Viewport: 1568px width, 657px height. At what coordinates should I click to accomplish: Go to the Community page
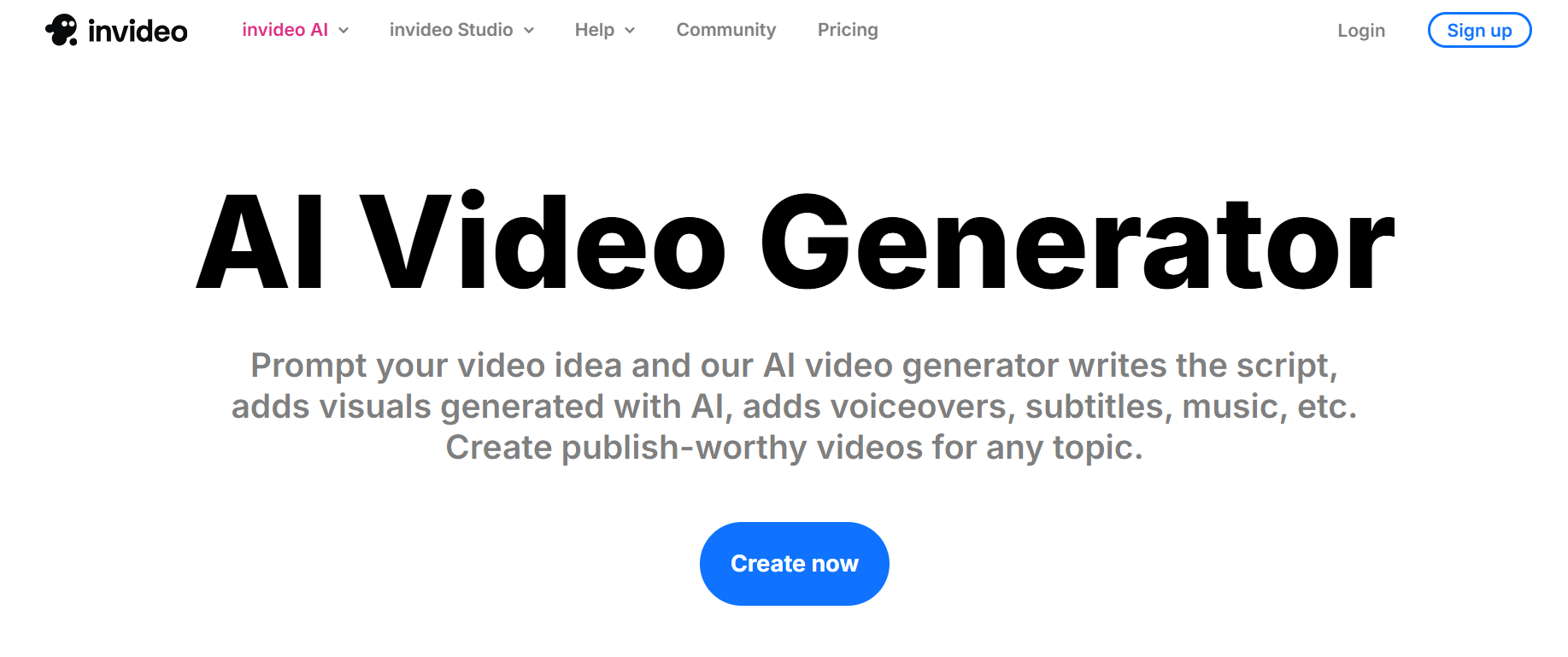tap(726, 30)
